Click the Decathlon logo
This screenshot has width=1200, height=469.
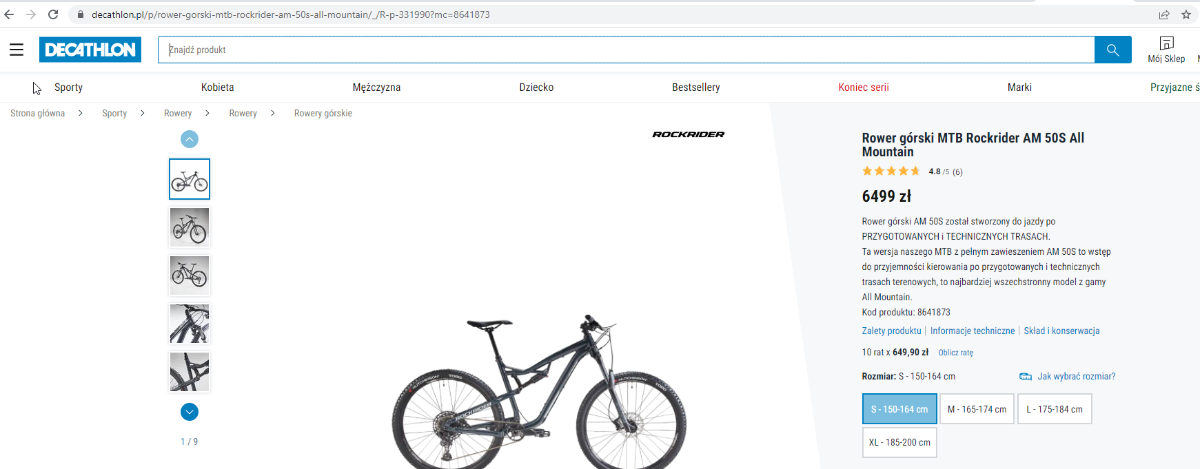pos(90,50)
